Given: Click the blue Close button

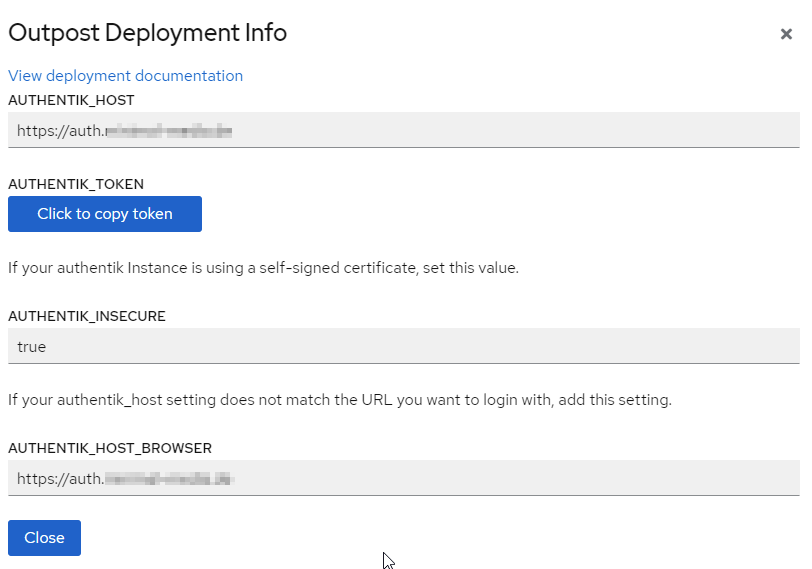Looking at the screenshot, I should click(x=45, y=538).
